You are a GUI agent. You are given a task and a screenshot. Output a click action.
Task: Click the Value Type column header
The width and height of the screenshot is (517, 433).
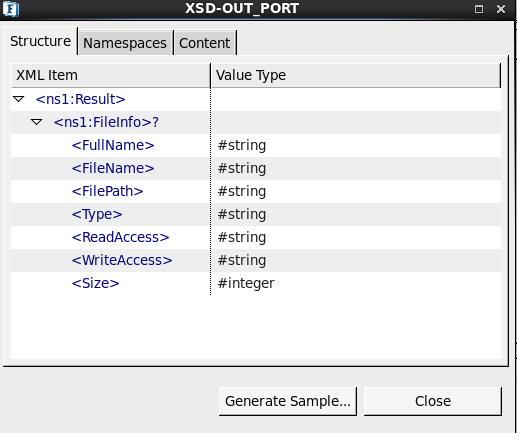(356, 75)
